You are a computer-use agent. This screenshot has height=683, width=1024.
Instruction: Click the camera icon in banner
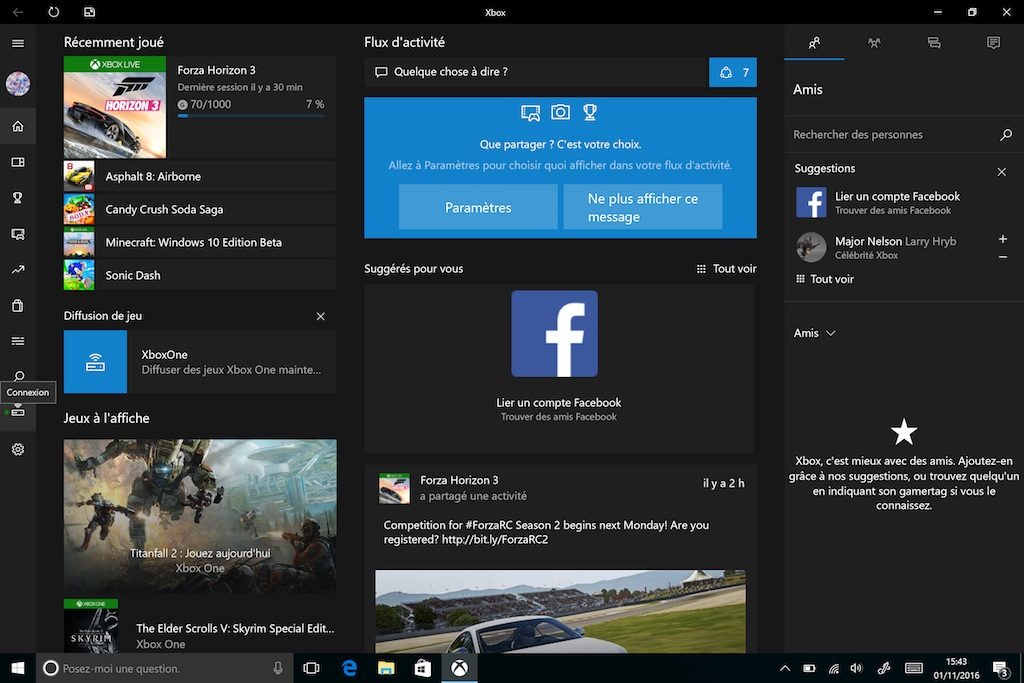click(560, 112)
